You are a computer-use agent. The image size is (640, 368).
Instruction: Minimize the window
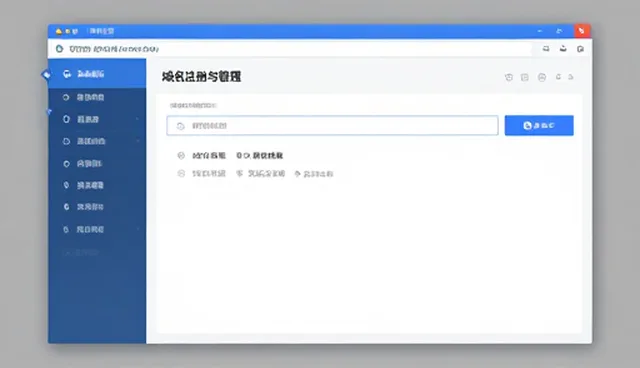[x=540, y=31]
